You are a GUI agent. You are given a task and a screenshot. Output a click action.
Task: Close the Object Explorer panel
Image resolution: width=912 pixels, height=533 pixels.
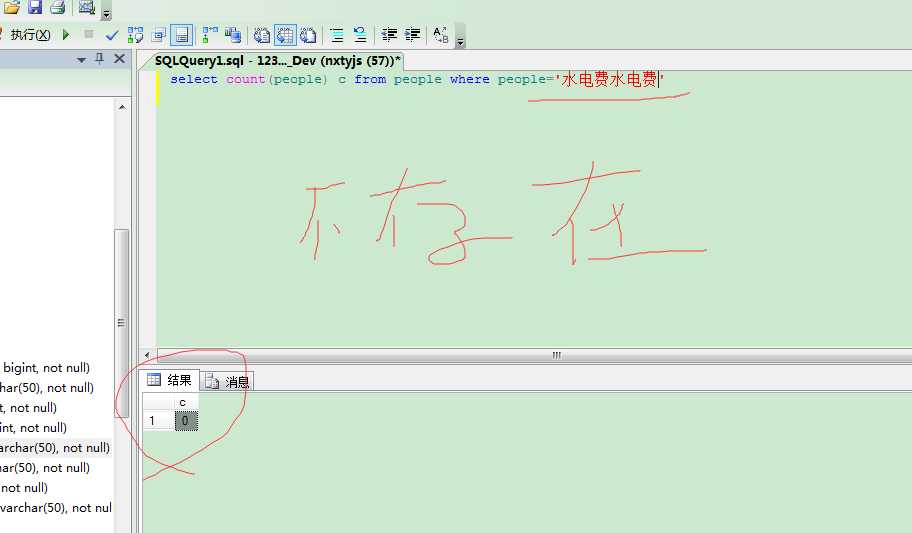pyautogui.click(x=119, y=58)
